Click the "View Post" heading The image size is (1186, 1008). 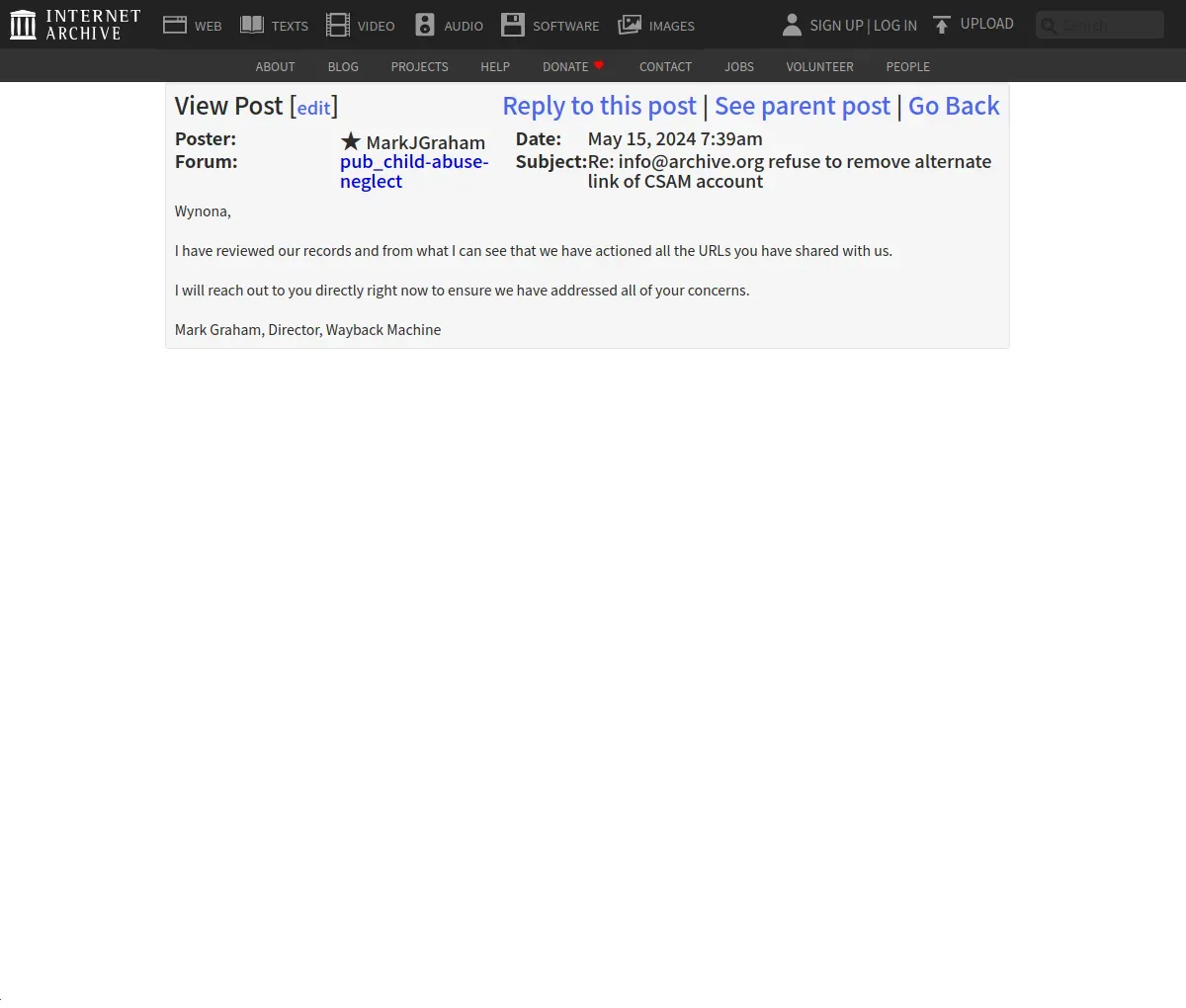point(228,106)
